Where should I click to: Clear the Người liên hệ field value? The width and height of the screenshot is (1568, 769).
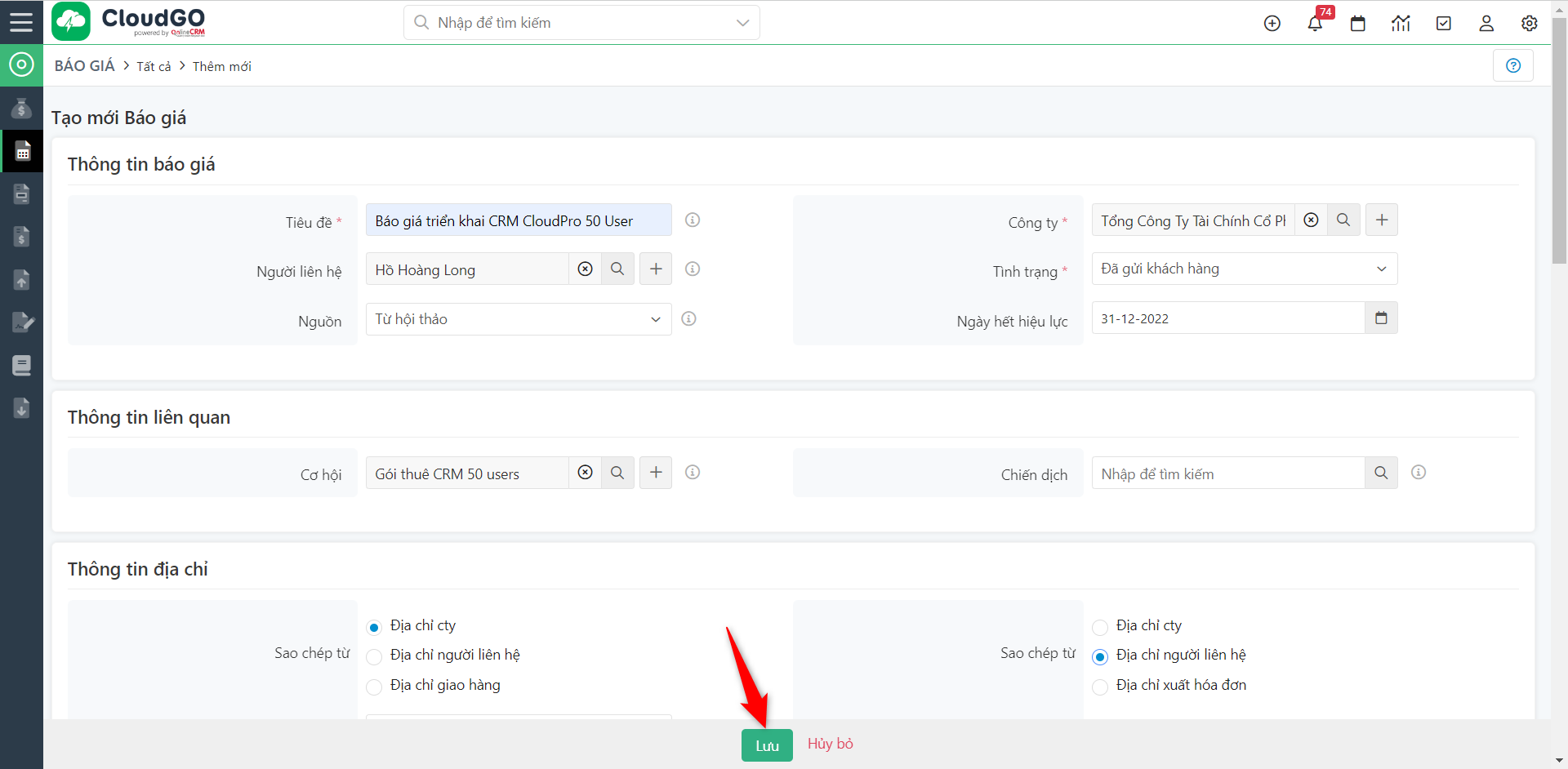click(x=585, y=269)
